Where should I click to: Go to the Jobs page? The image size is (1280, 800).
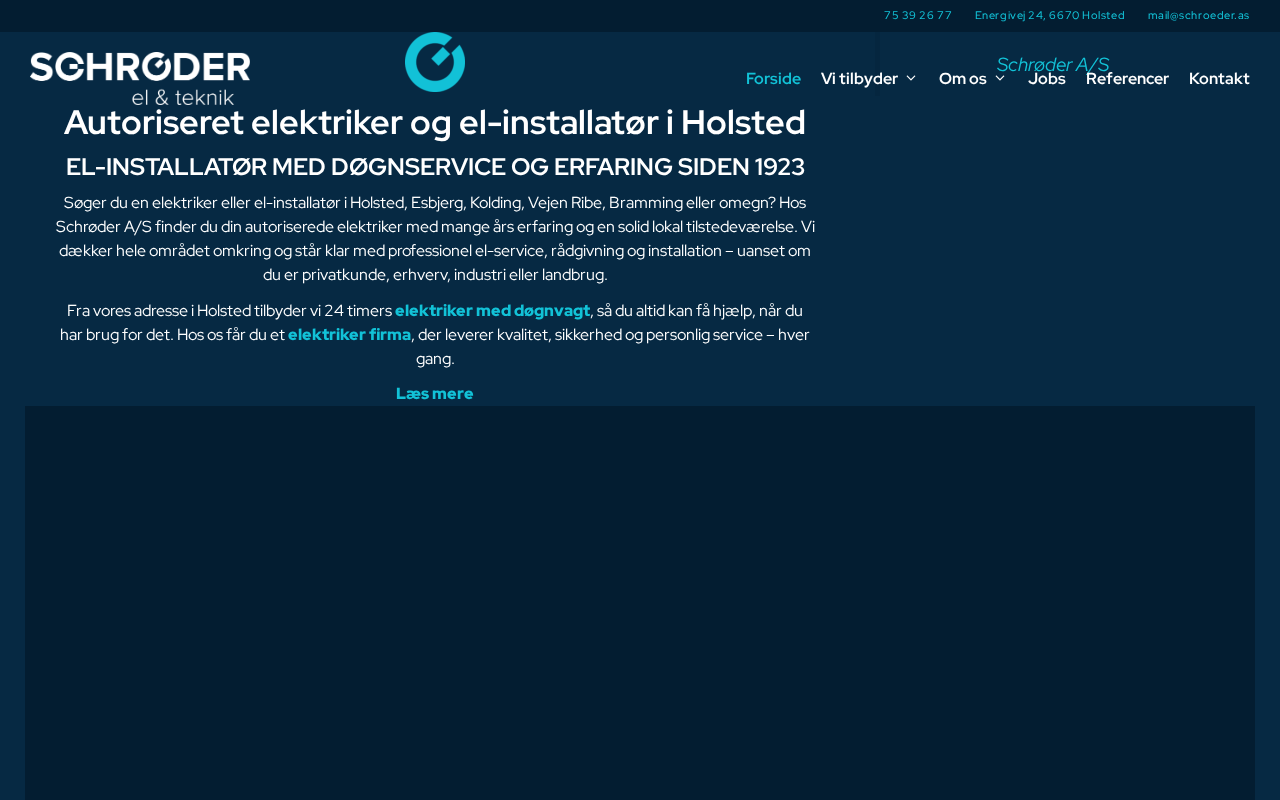[x=1047, y=78]
